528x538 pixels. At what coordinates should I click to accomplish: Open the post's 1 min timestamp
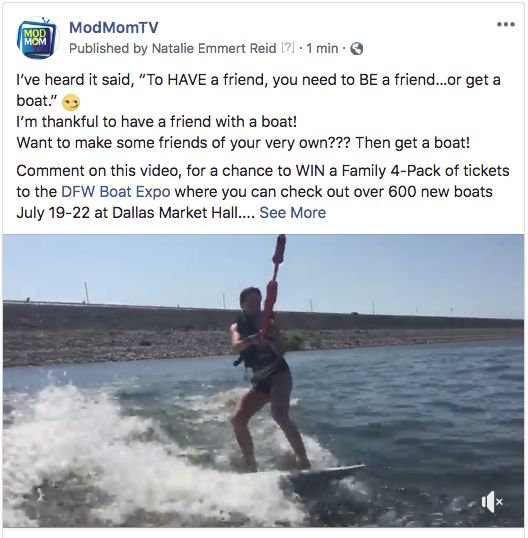(322, 48)
